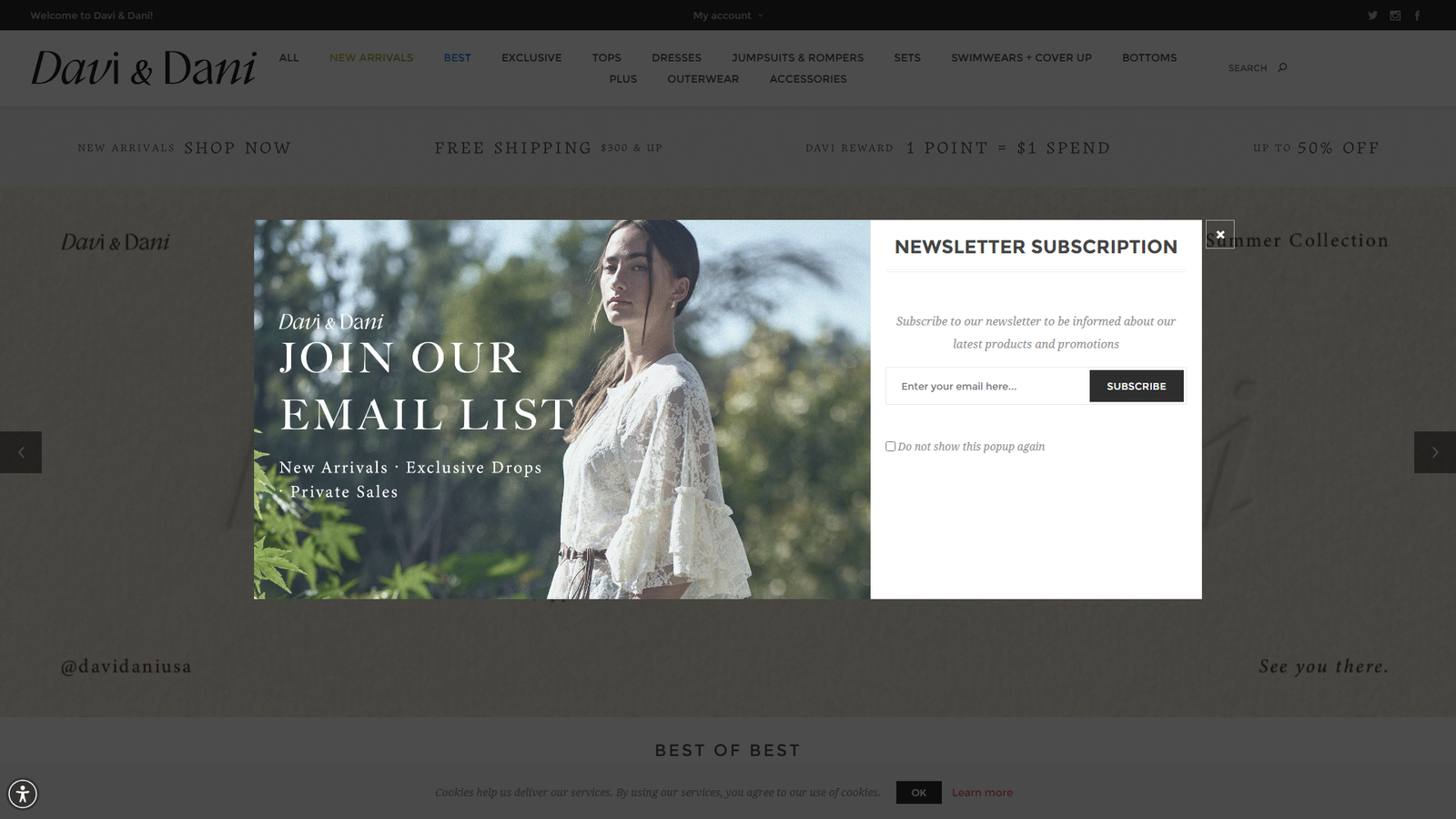Close the newsletter popup with X
This screenshot has height=819, width=1456.
(1220, 235)
